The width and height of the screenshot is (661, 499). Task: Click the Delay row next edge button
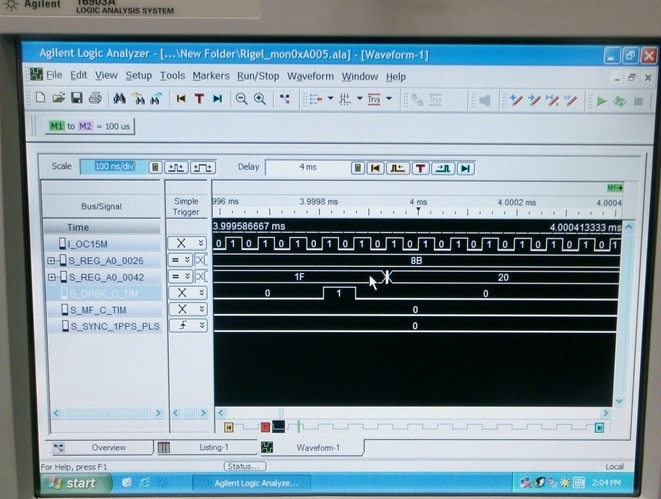tap(443, 169)
